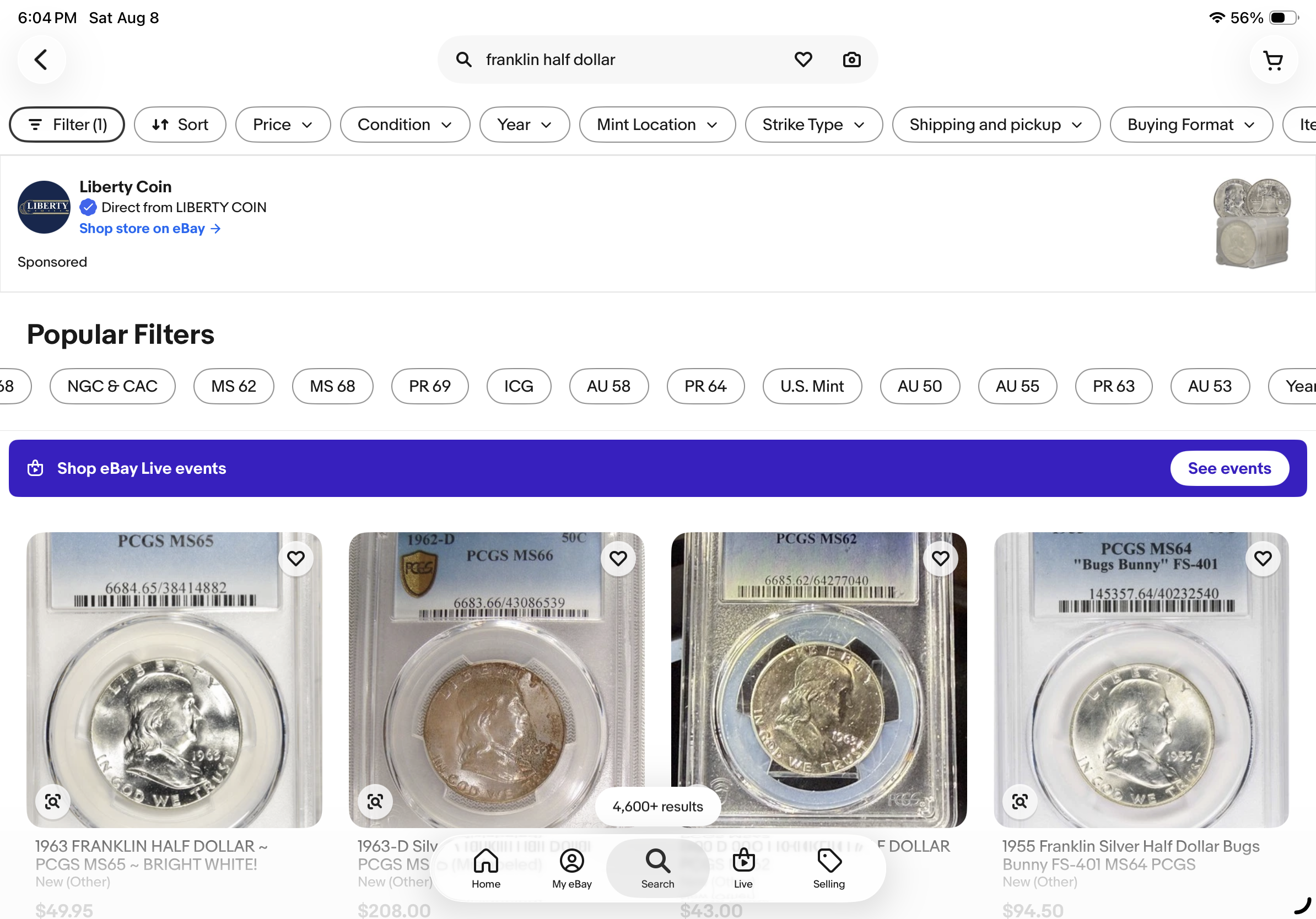Click See events button
Viewport: 1316px width, 919px height.
tap(1229, 468)
